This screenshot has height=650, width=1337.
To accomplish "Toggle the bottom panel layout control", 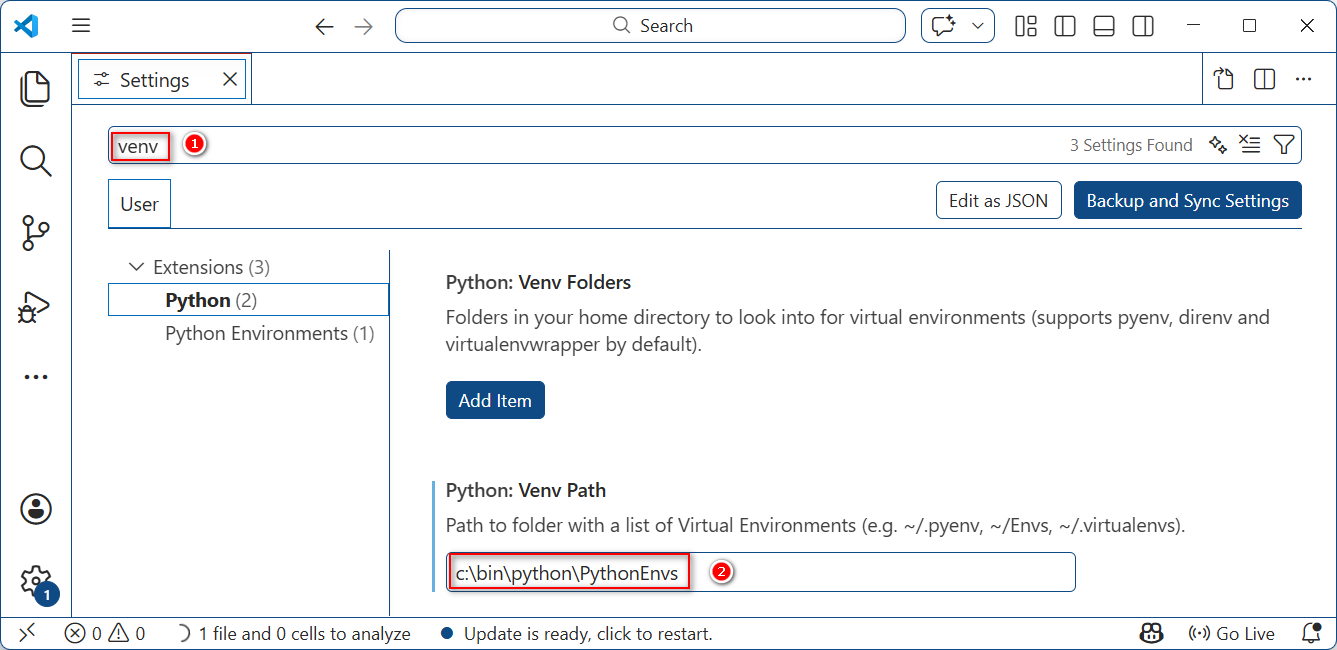I will click(1103, 26).
